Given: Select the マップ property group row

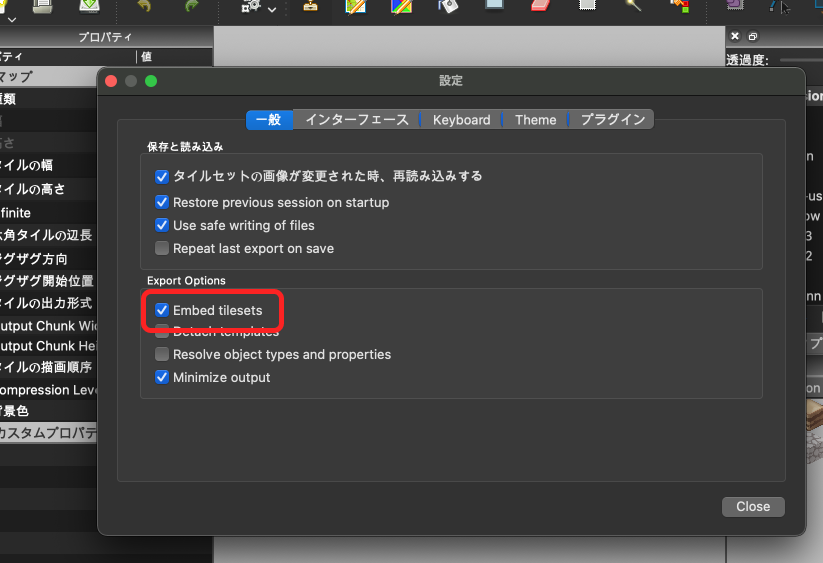Looking at the screenshot, I should (49, 77).
